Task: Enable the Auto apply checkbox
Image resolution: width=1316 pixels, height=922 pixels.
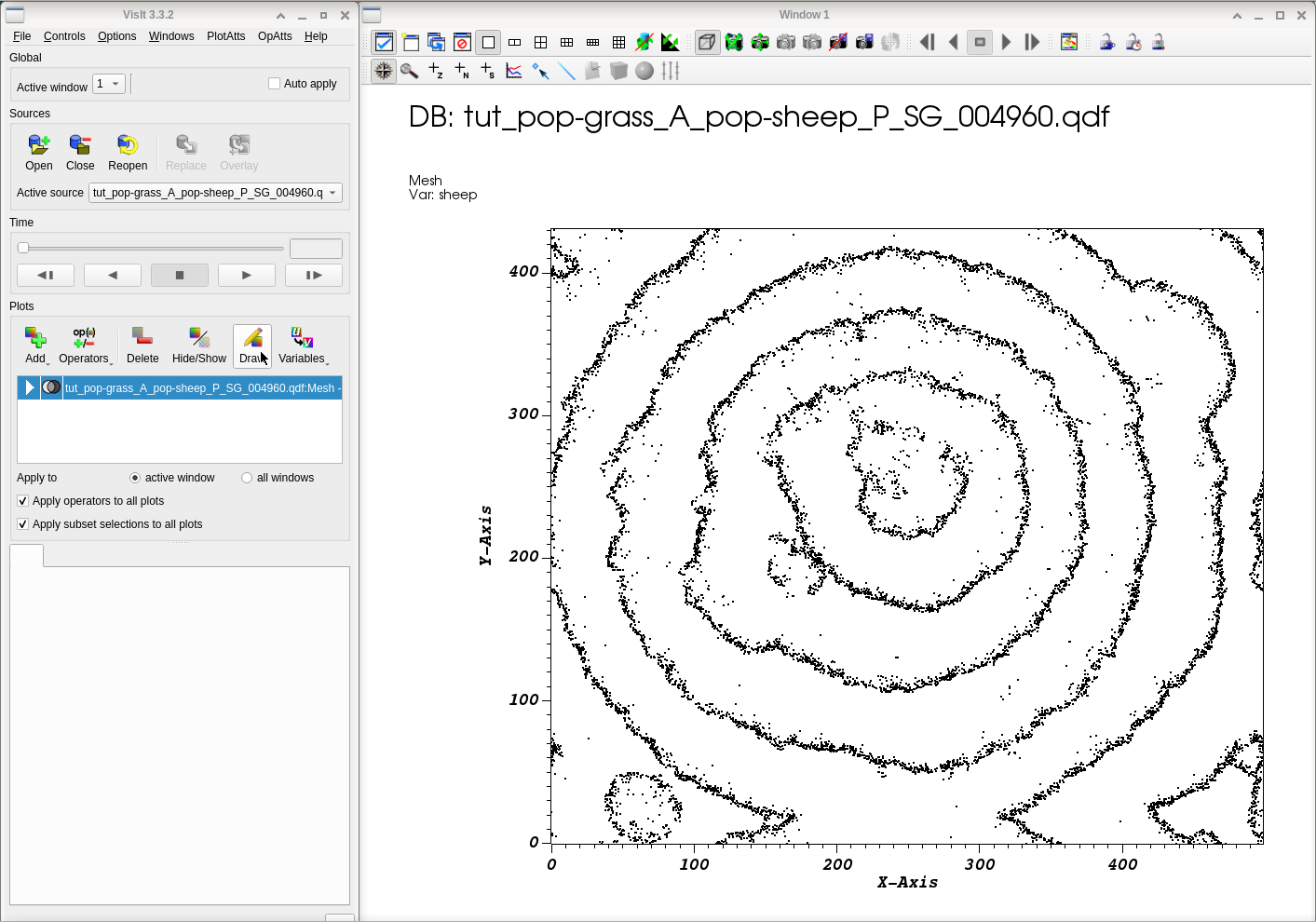Action: pyautogui.click(x=275, y=84)
